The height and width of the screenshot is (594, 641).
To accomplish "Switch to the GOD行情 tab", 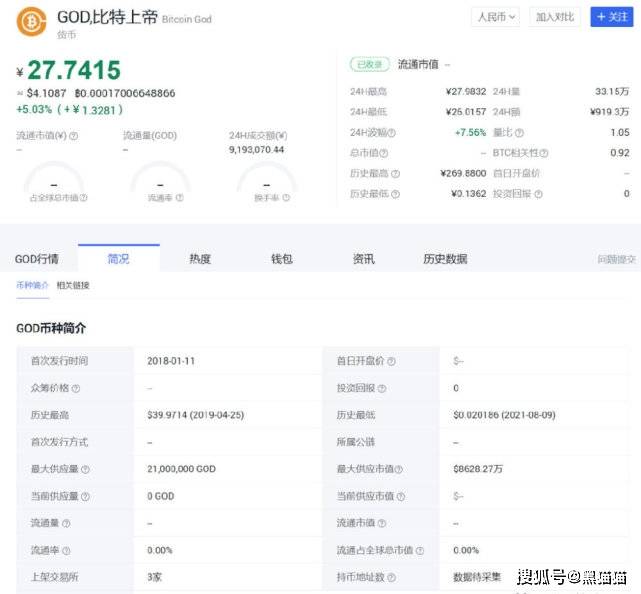I will [x=37, y=259].
